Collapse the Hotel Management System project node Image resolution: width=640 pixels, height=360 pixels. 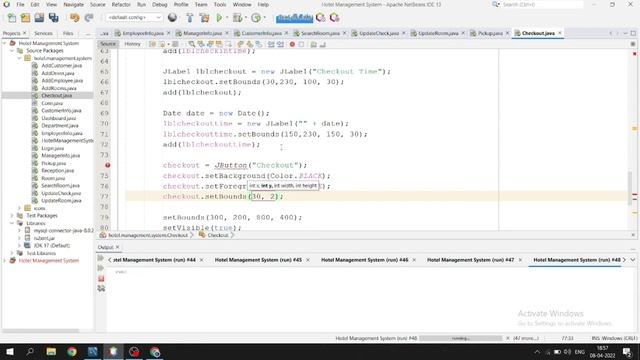(x=5, y=43)
